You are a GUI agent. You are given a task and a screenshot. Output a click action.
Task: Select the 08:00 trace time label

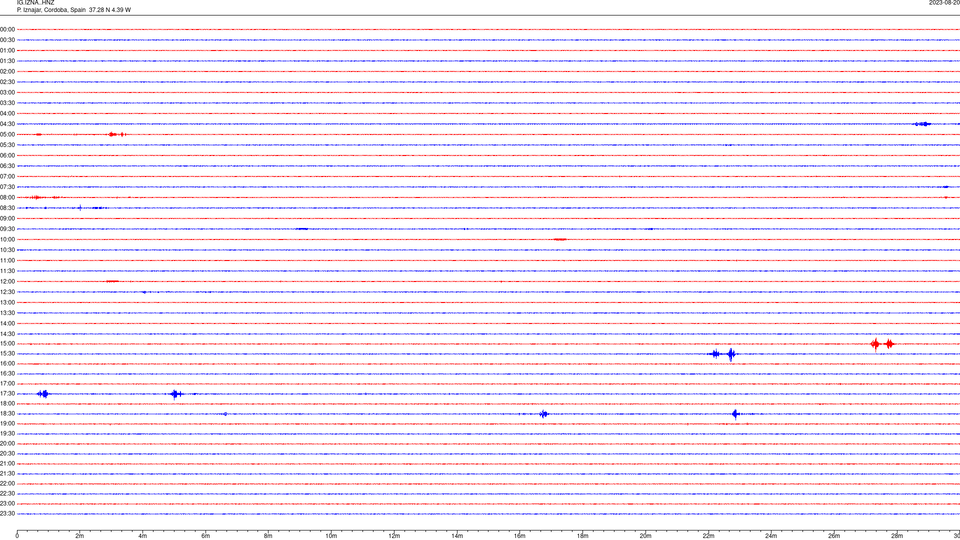click(7, 198)
